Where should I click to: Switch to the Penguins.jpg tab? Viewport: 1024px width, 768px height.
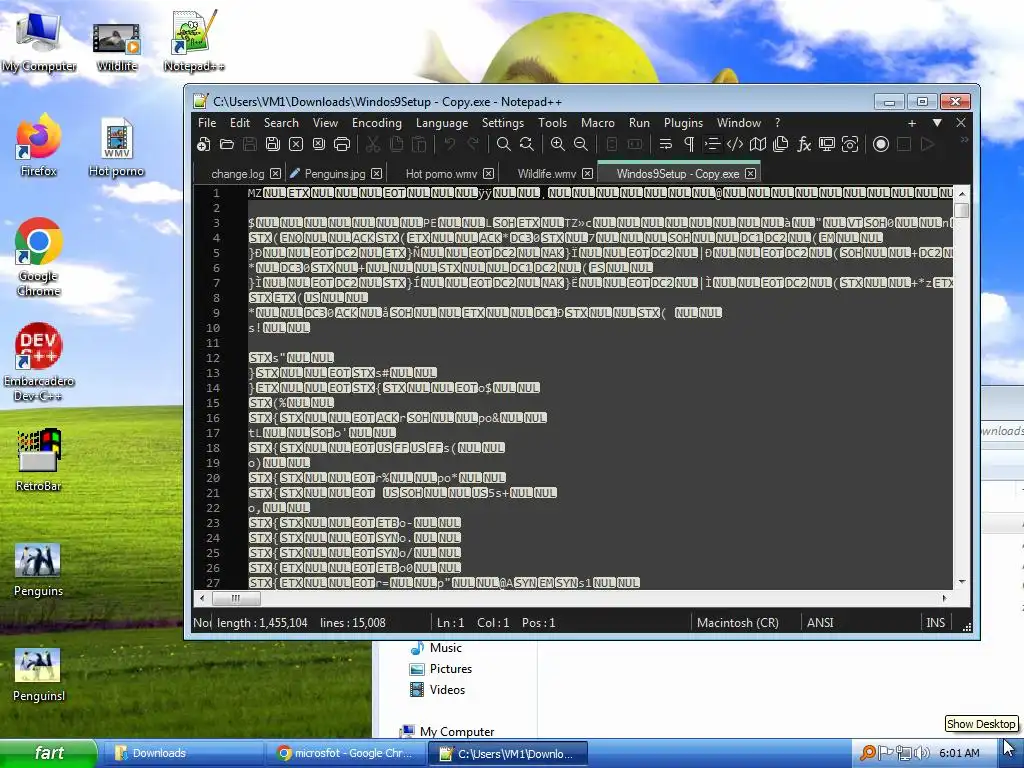click(335, 174)
